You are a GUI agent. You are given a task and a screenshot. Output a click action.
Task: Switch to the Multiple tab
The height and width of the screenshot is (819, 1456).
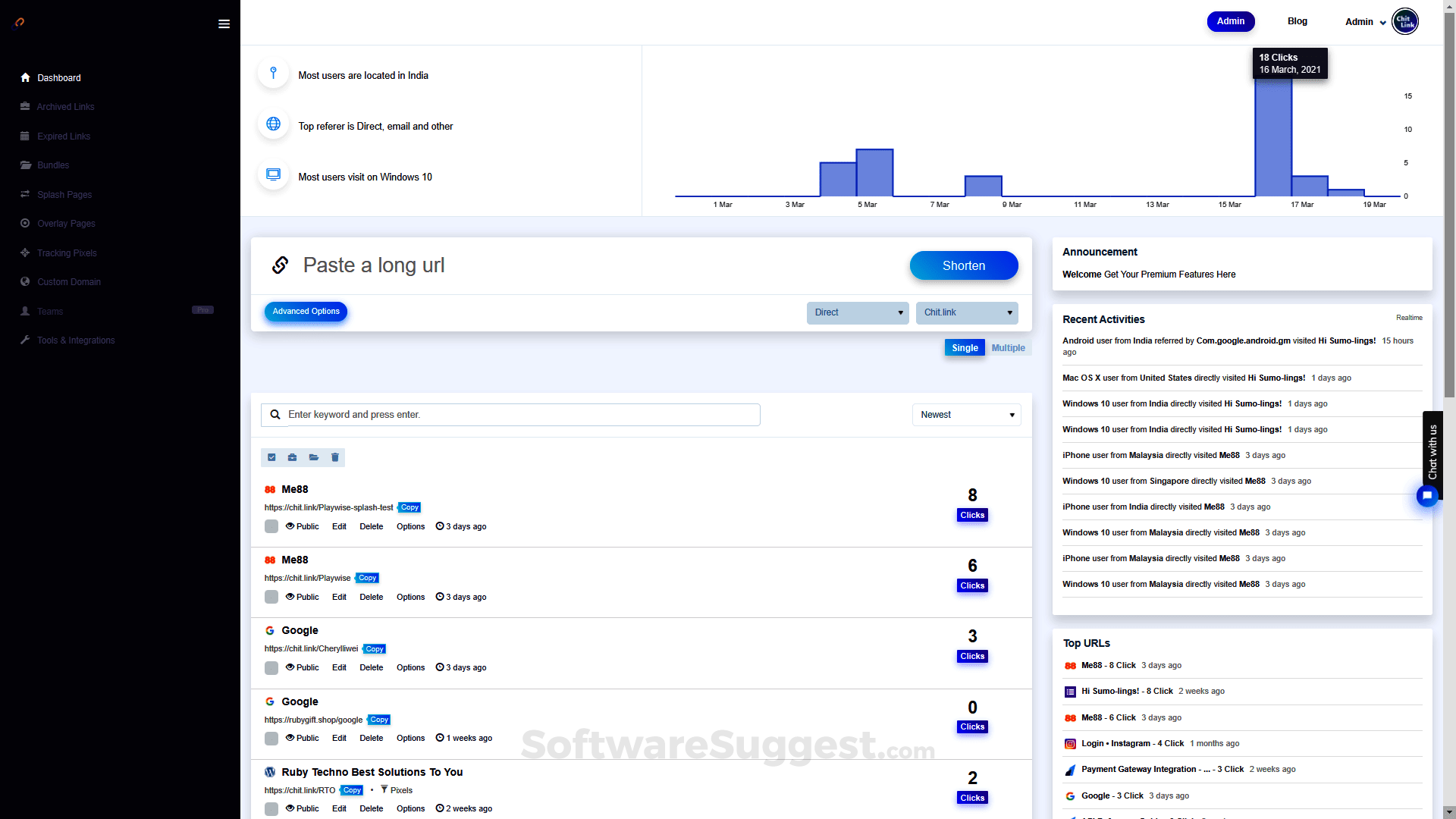pos(1008,348)
